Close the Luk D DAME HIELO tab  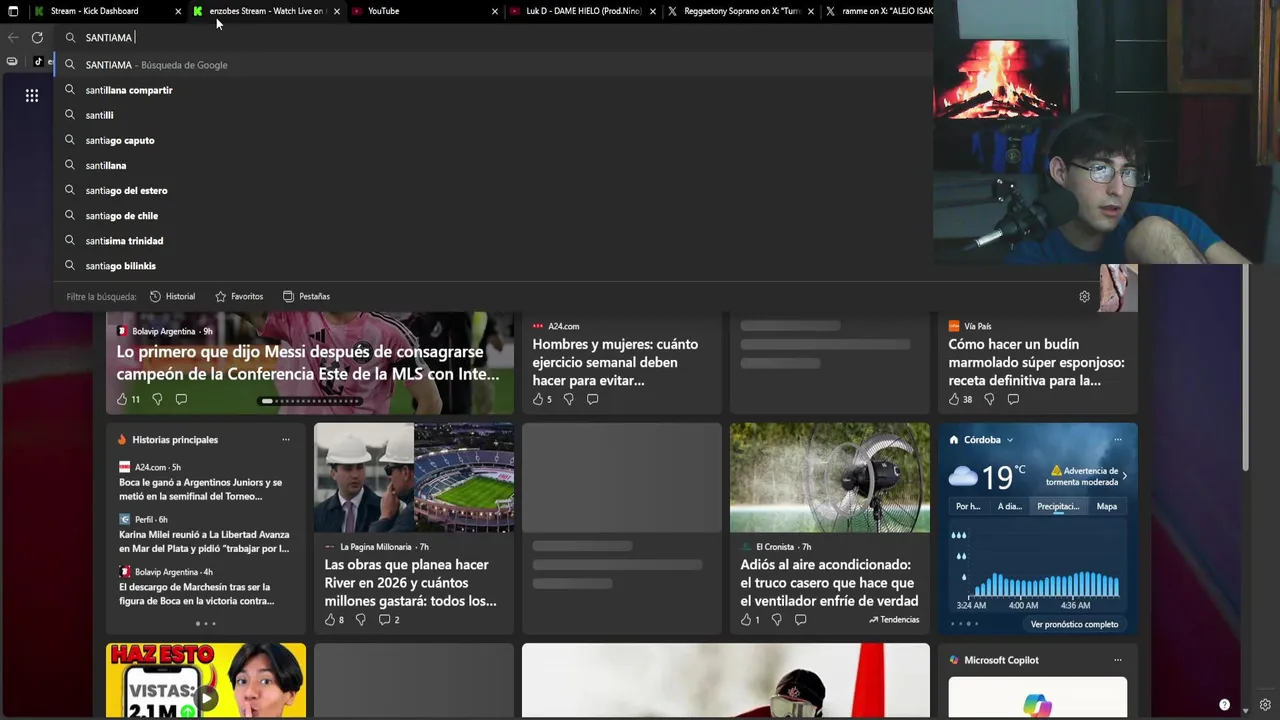click(652, 11)
